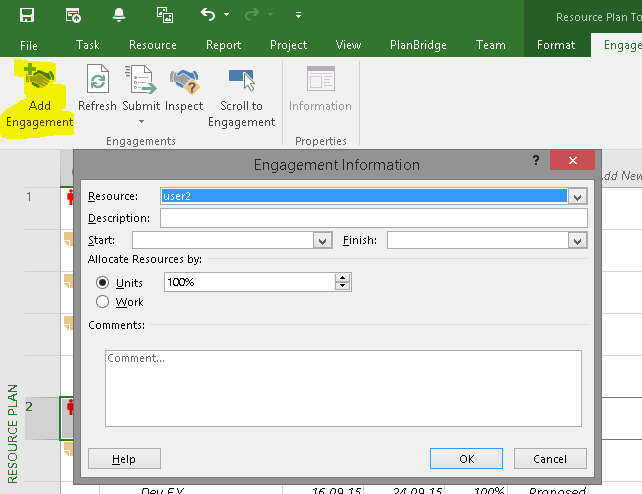Click the Cancel button
This screenshot has width=642, height=494.
(x=550, y=459)
